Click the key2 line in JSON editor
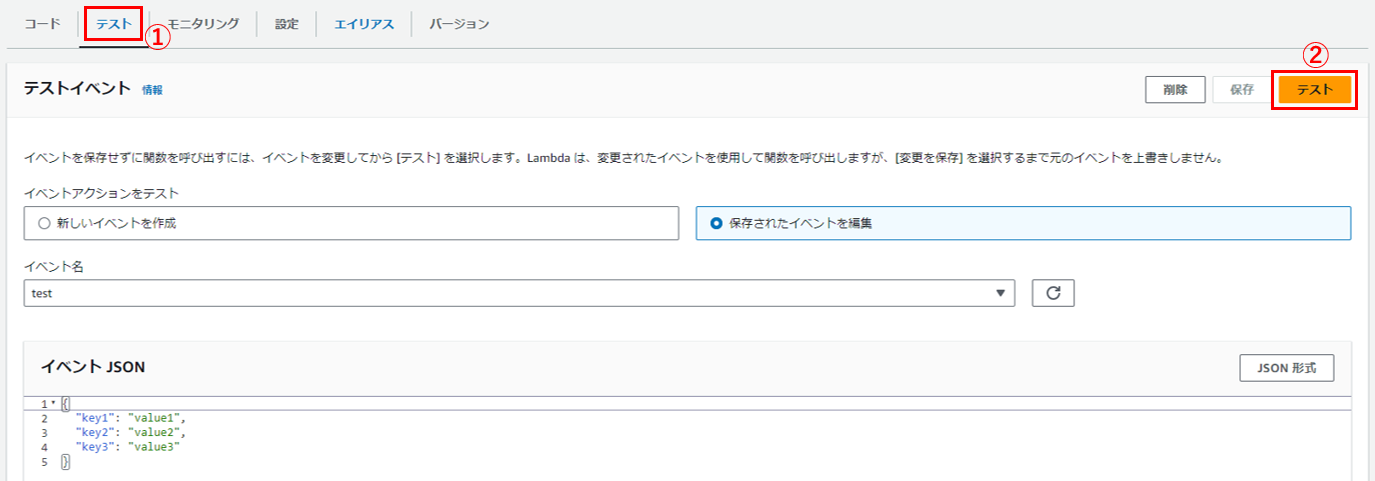This screenshot has height=481, width=1375. tap(130, 433)
